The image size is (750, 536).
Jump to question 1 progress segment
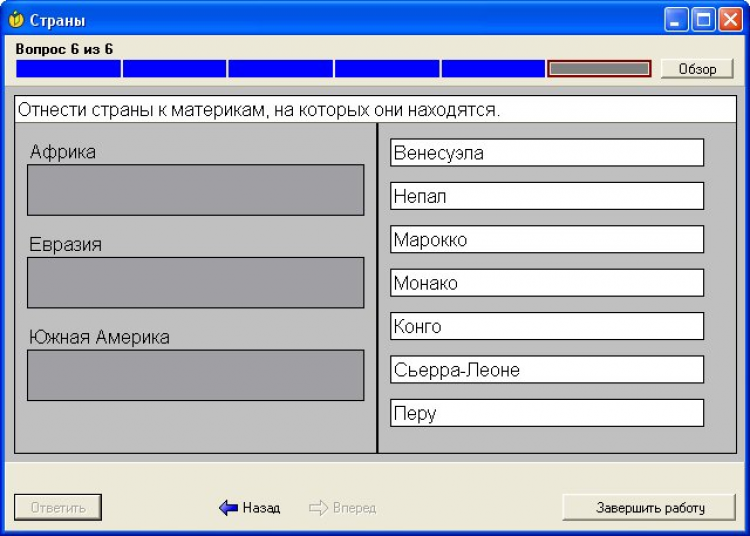tap(68, 69)
